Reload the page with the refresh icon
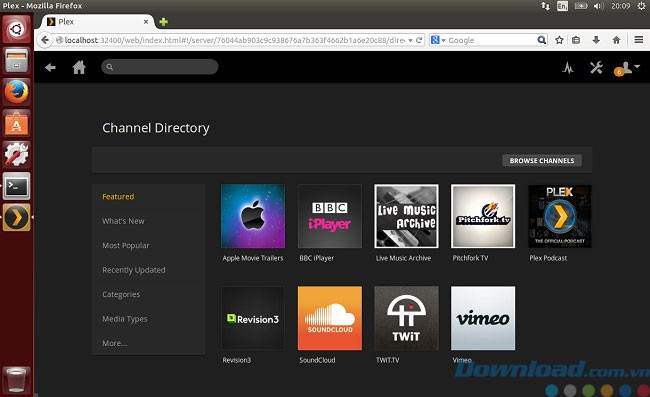Image resolution: width=650 pixels, height=397 pixels. [419, 40]
